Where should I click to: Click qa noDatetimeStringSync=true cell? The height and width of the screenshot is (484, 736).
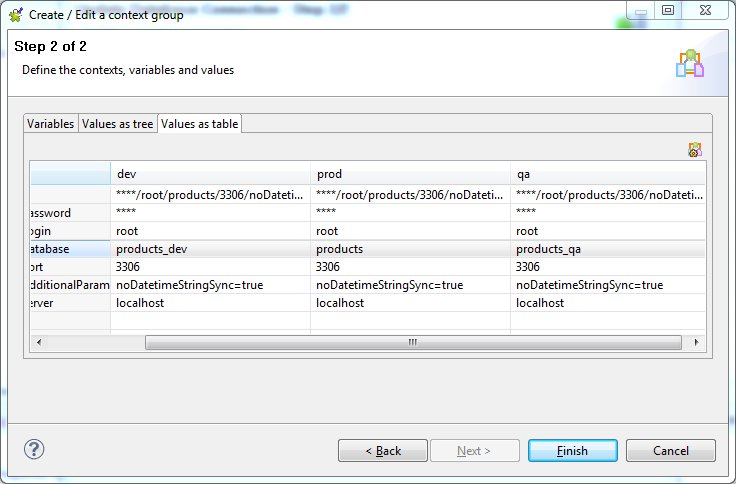pyautogui.click(x=608, y=285)
